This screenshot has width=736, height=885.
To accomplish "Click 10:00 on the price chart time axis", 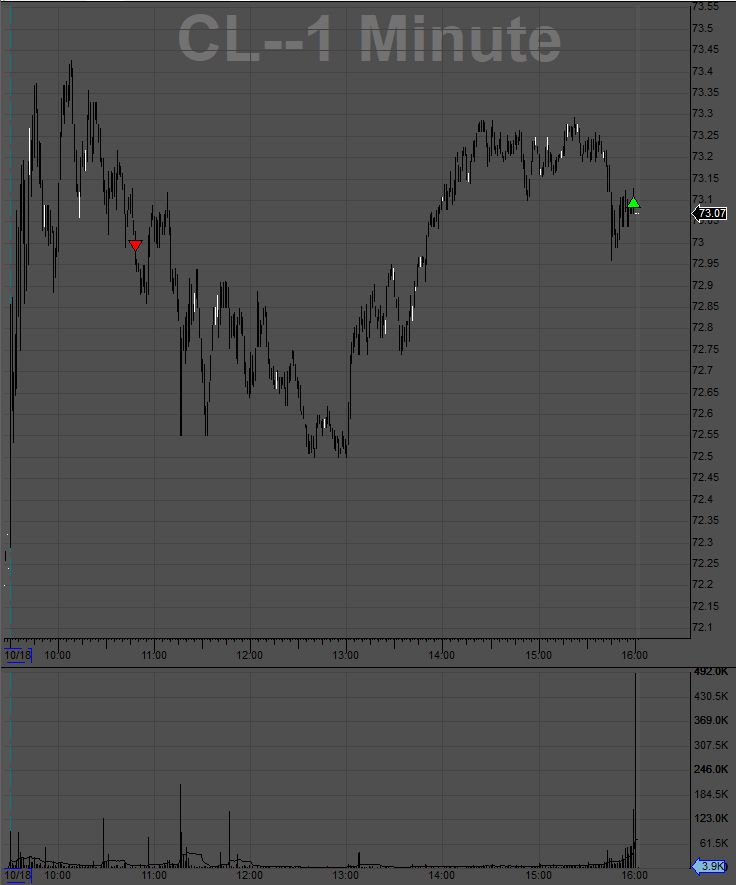I will [x=58, y=655].
